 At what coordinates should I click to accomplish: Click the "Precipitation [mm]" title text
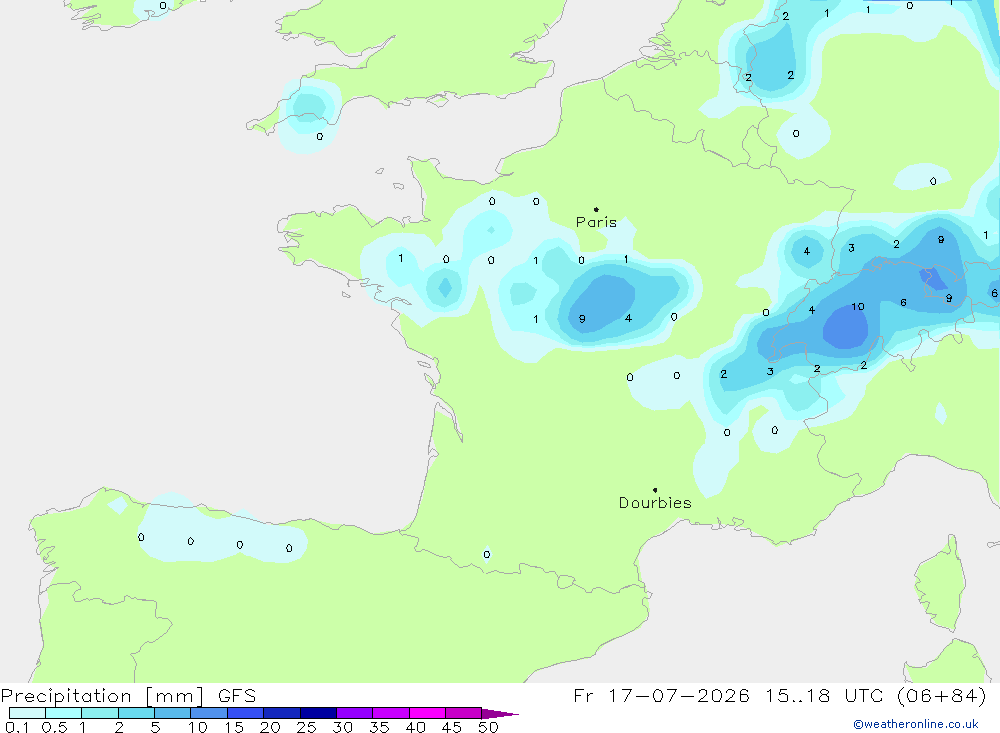[x=102, y=696]
